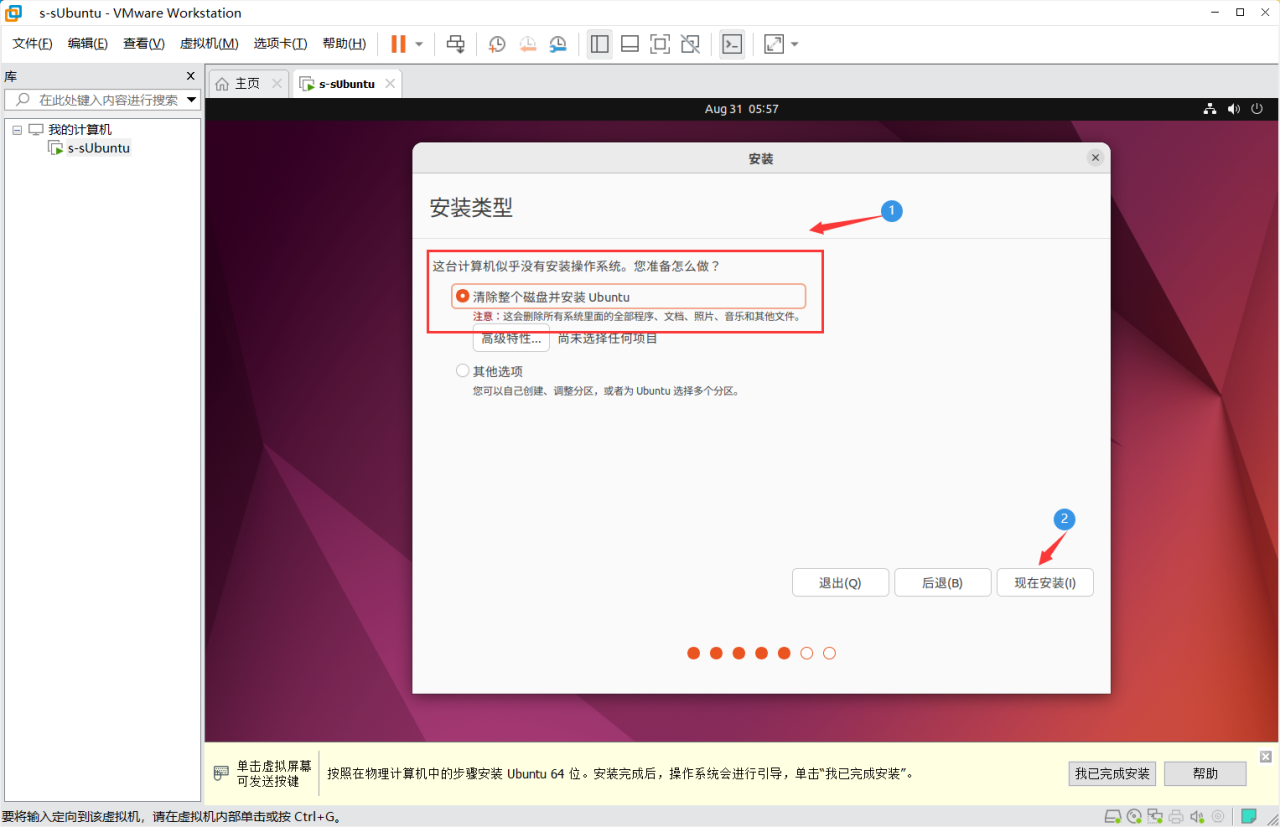Click the Ubuntu clock Aug 31 05:57

[741, 109]
